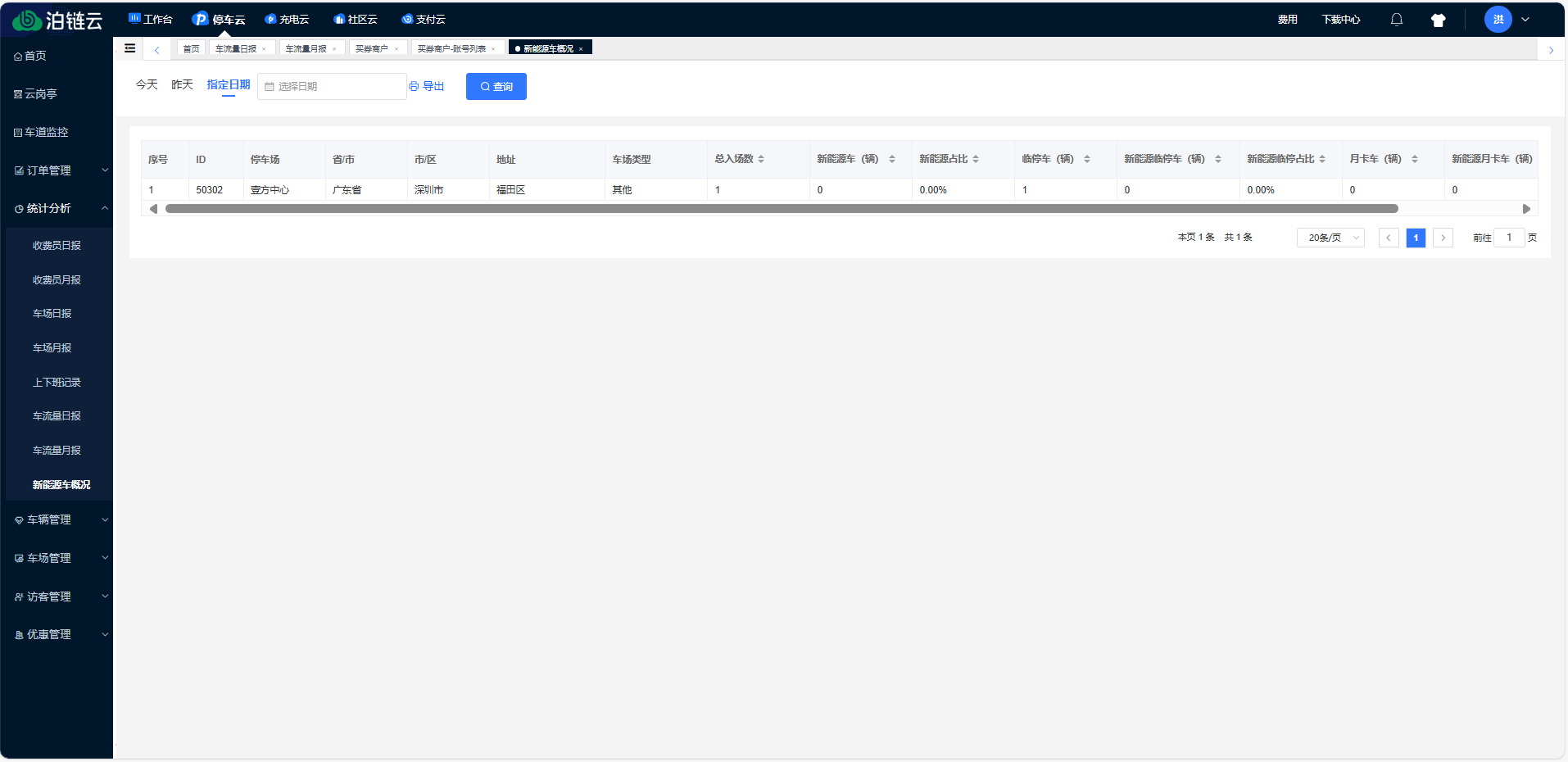The height and width of the screenshot is (762, 1568).
Task: Click the user avatar icon
Action: coord(1498,20)
